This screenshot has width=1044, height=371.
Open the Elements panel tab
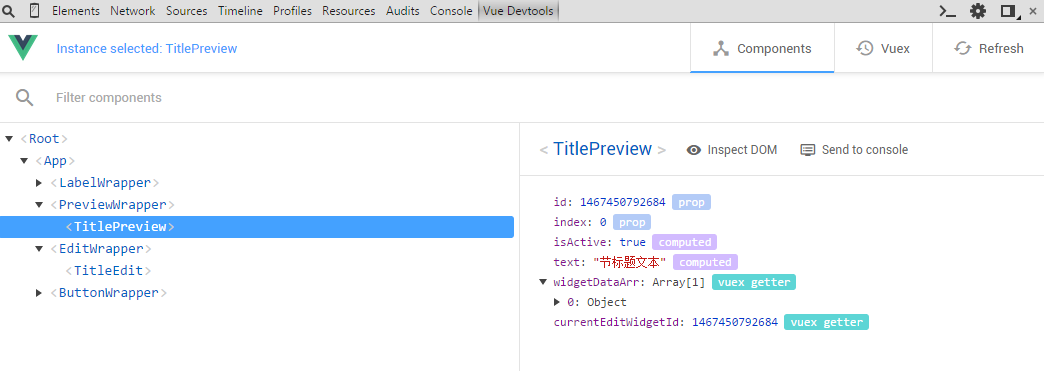tap(76, 11)
